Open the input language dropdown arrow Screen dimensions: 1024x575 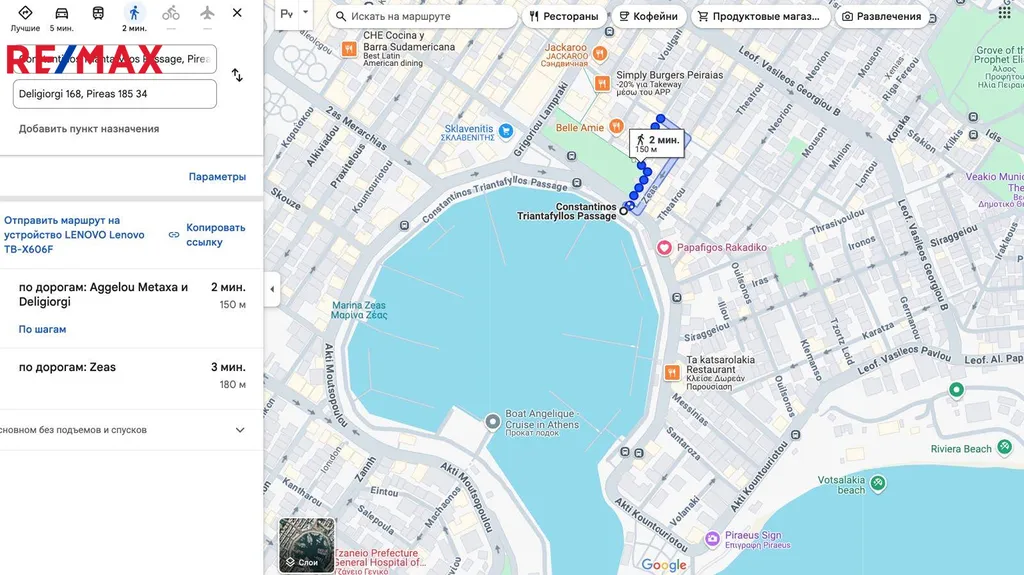pyautogui.click(x=306, y=14)
